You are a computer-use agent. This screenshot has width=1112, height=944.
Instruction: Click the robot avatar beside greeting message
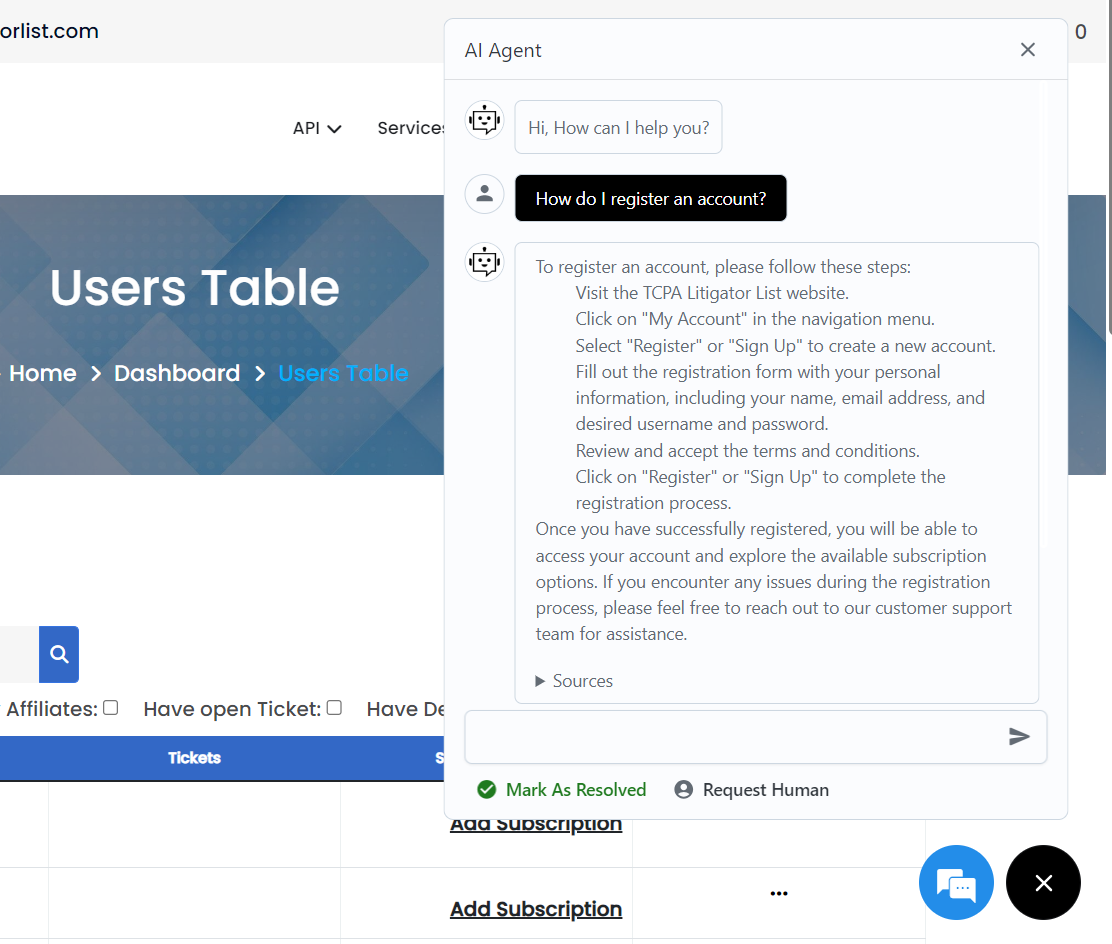[x=485, y=121]
